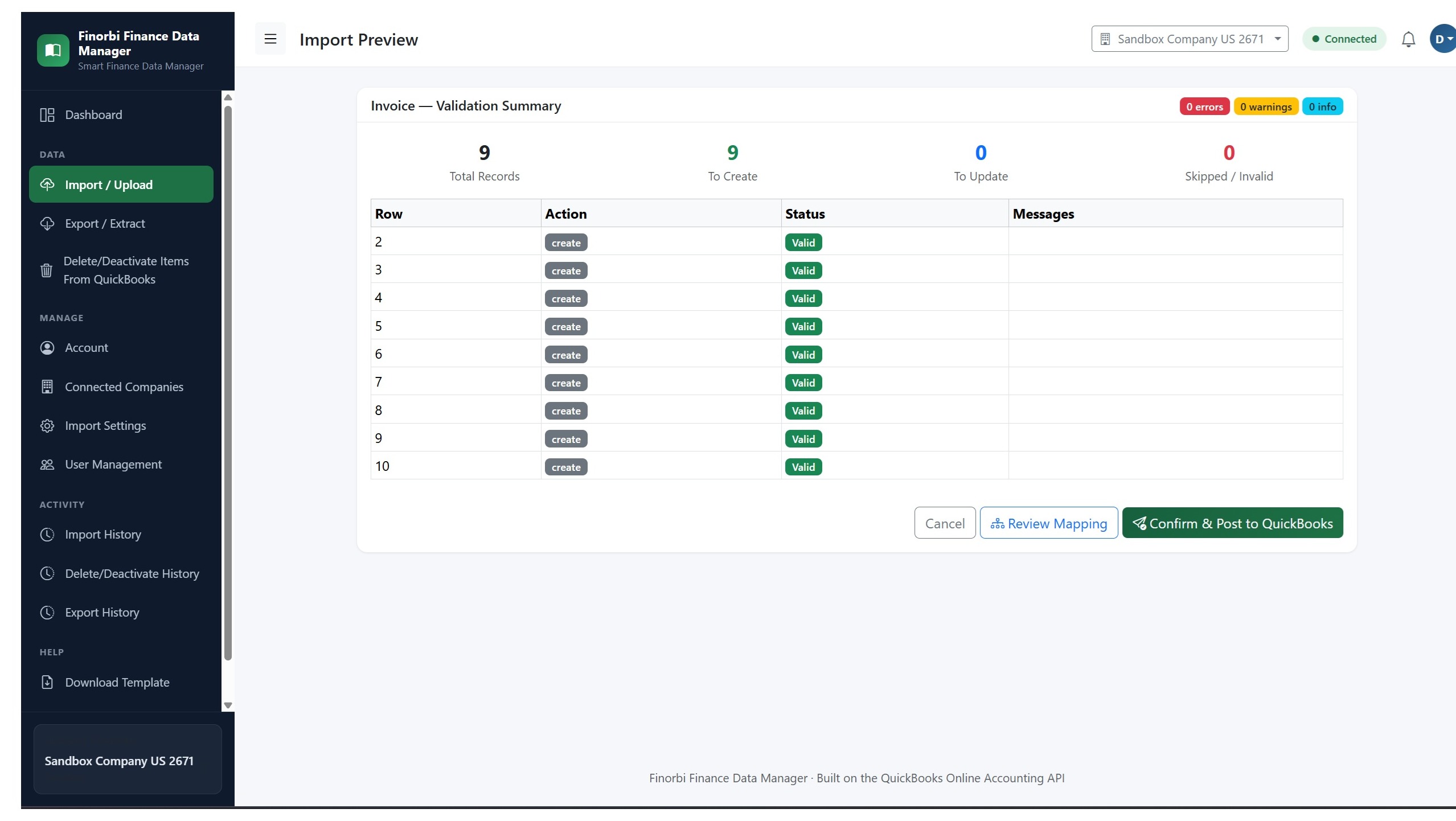Click the To Create count
The image size is (1456, 821).
[732, 153]
